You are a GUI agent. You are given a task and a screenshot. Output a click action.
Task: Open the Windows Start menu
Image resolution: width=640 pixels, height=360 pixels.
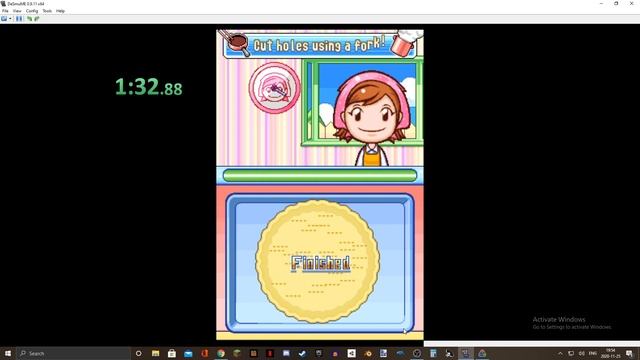[7, 353]
